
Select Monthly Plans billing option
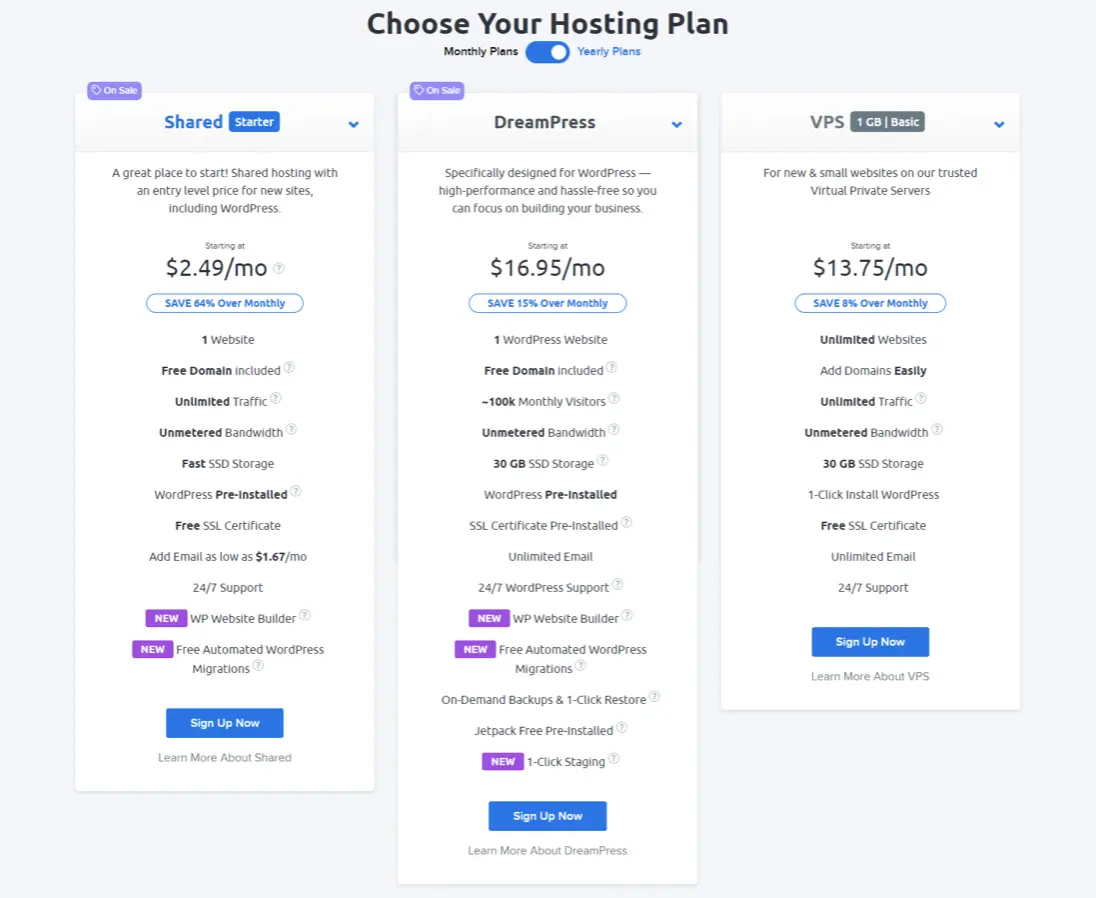pos(481,52)
